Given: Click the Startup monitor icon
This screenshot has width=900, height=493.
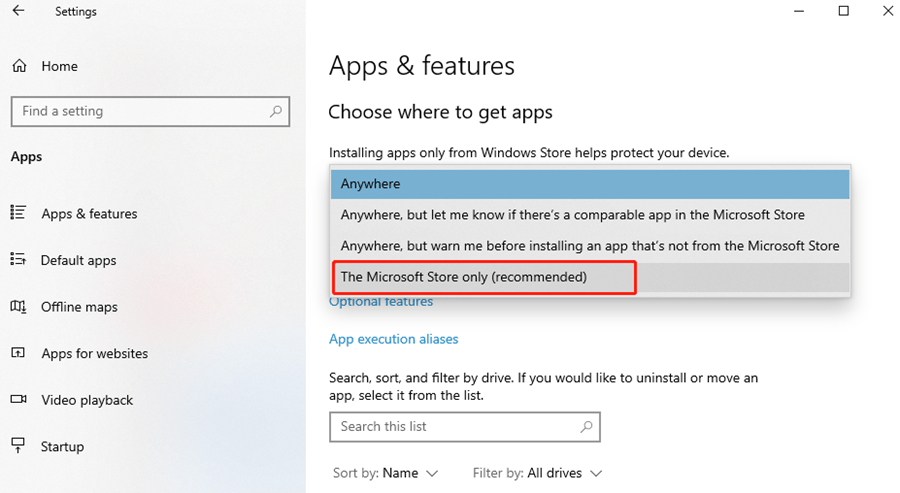Looking at the screenshot, I should point(18,445).
